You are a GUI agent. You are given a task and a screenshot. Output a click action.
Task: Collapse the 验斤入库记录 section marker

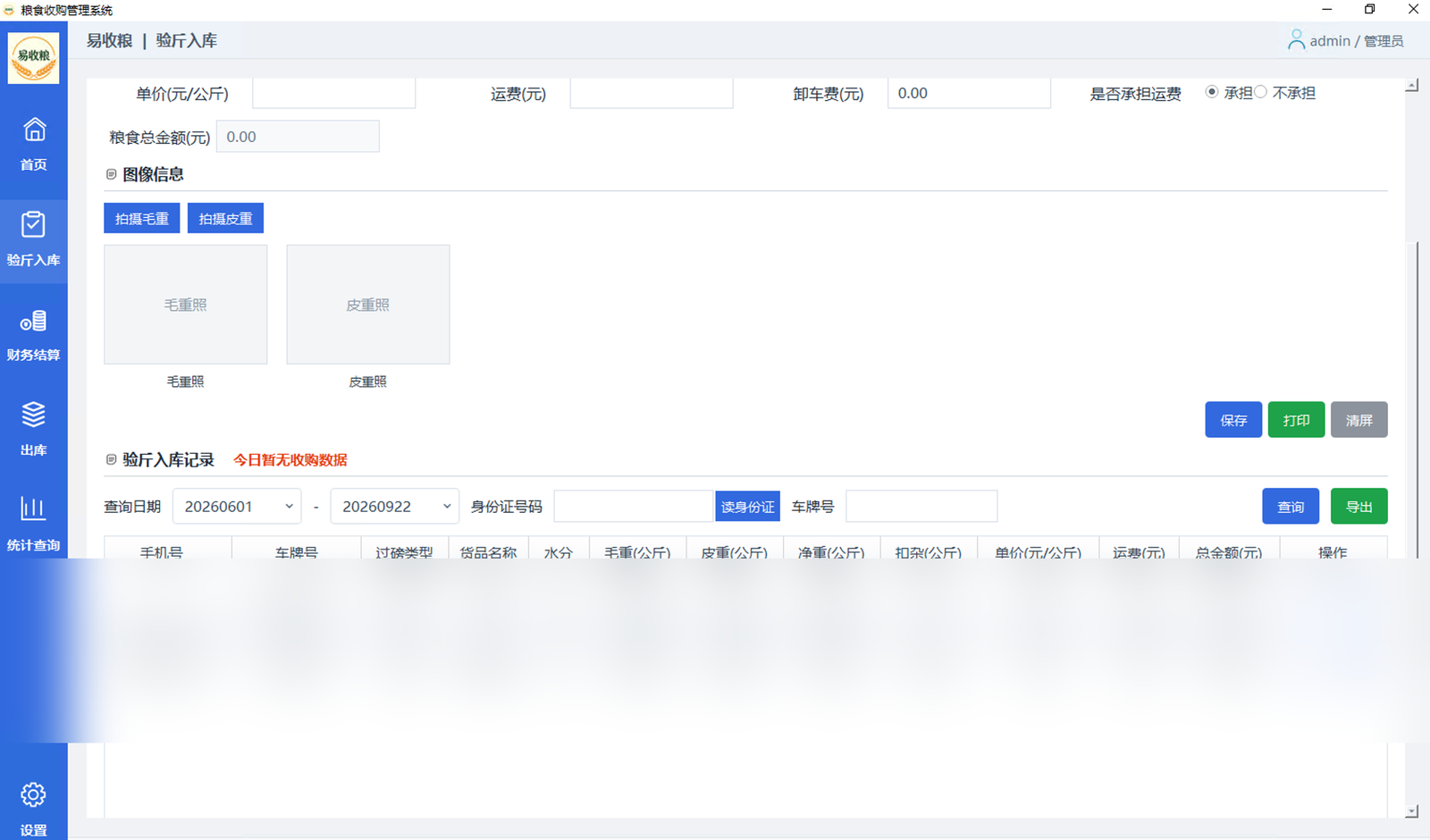(112, 459)
